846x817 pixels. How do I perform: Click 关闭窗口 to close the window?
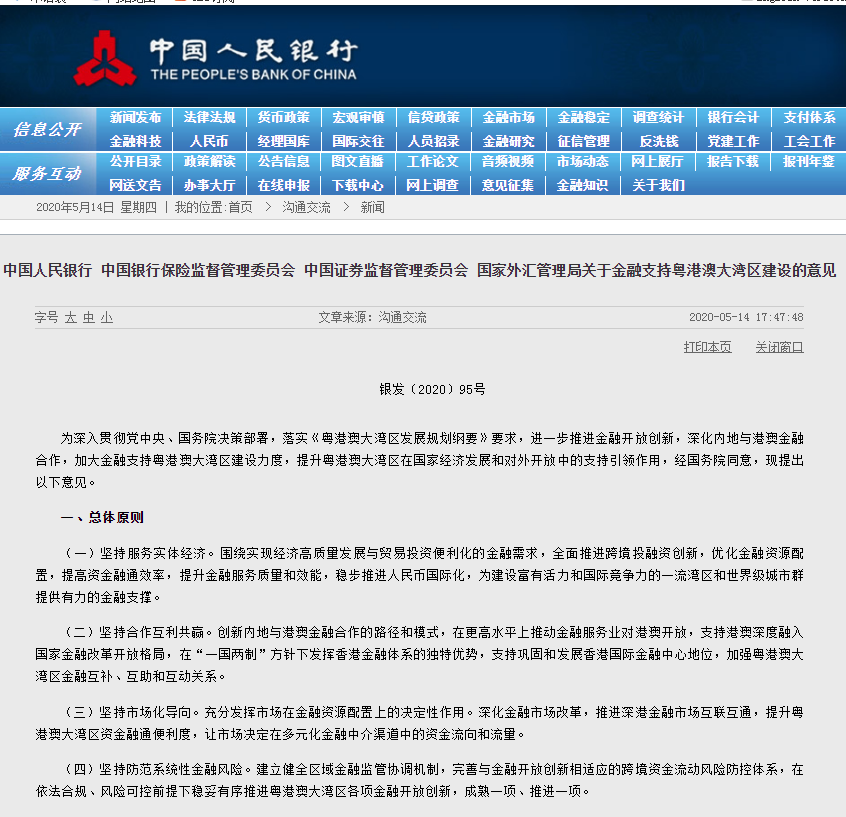point(780,347)
